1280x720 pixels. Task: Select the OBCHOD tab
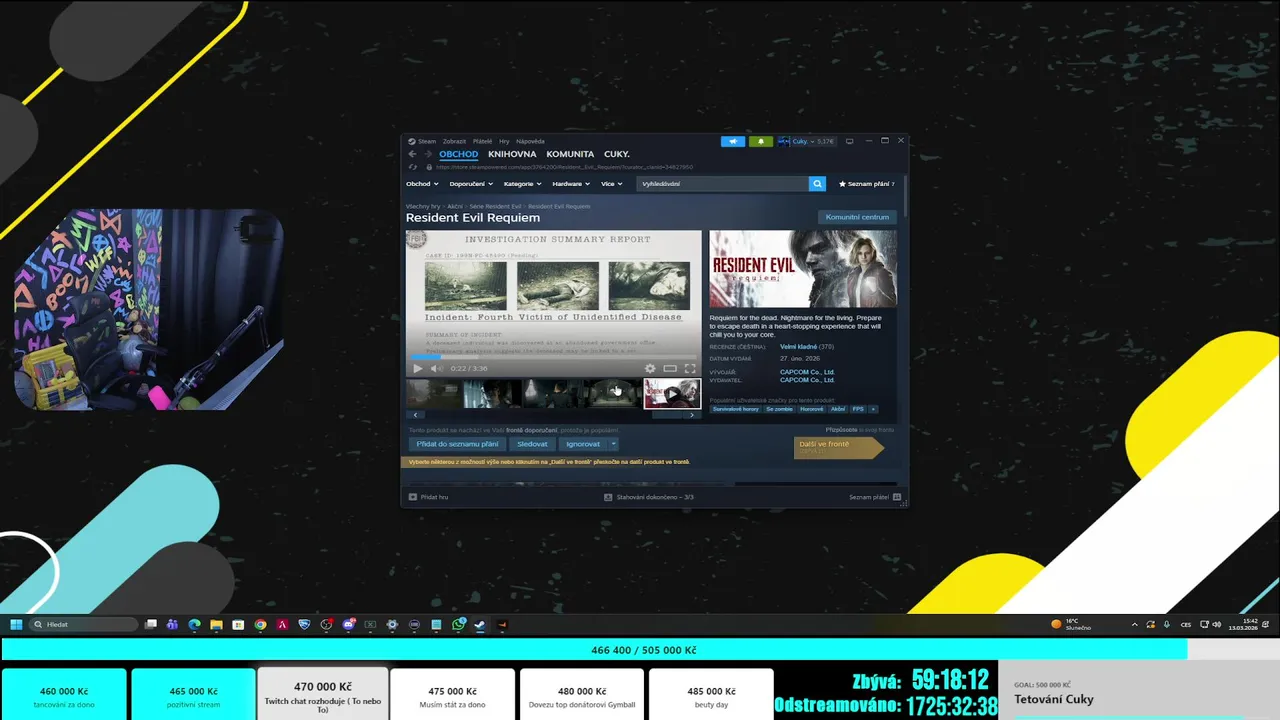(459, 154)
